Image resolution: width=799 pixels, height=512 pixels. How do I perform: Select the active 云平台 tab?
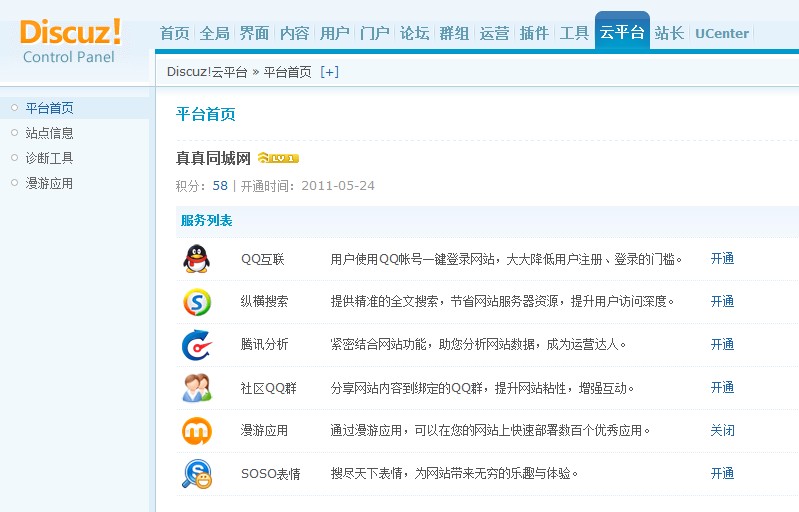(x=622, y=32)
